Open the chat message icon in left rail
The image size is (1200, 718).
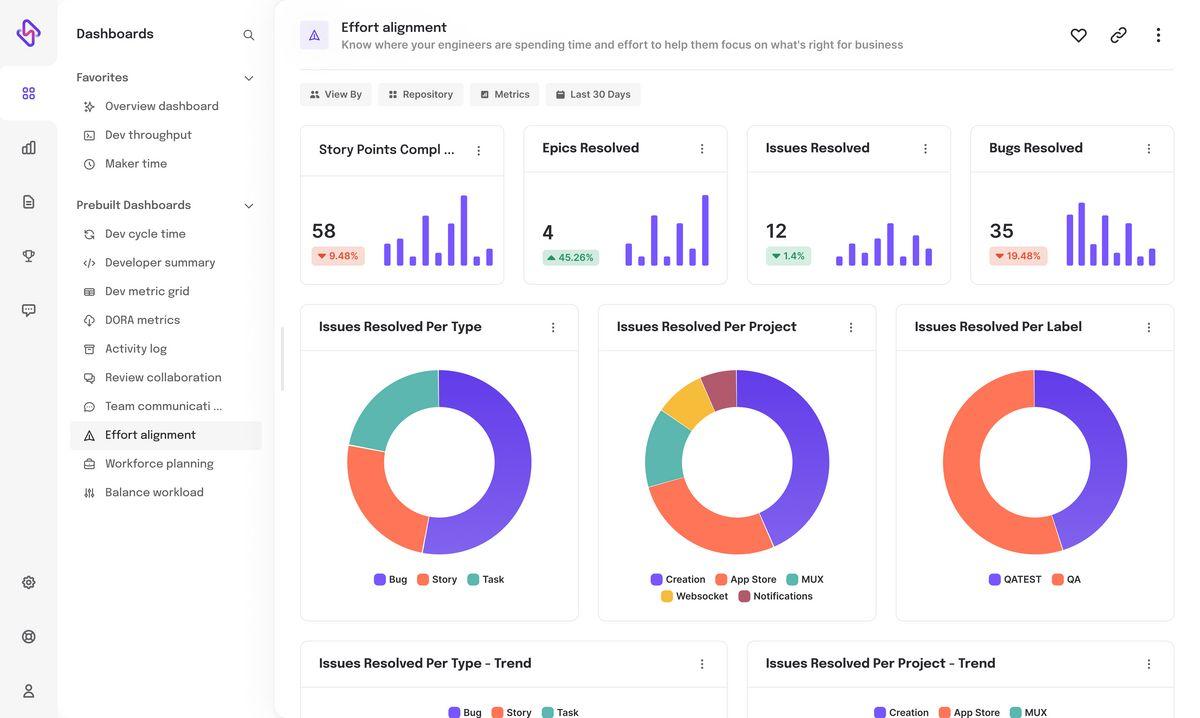click(x=28, y=310)
